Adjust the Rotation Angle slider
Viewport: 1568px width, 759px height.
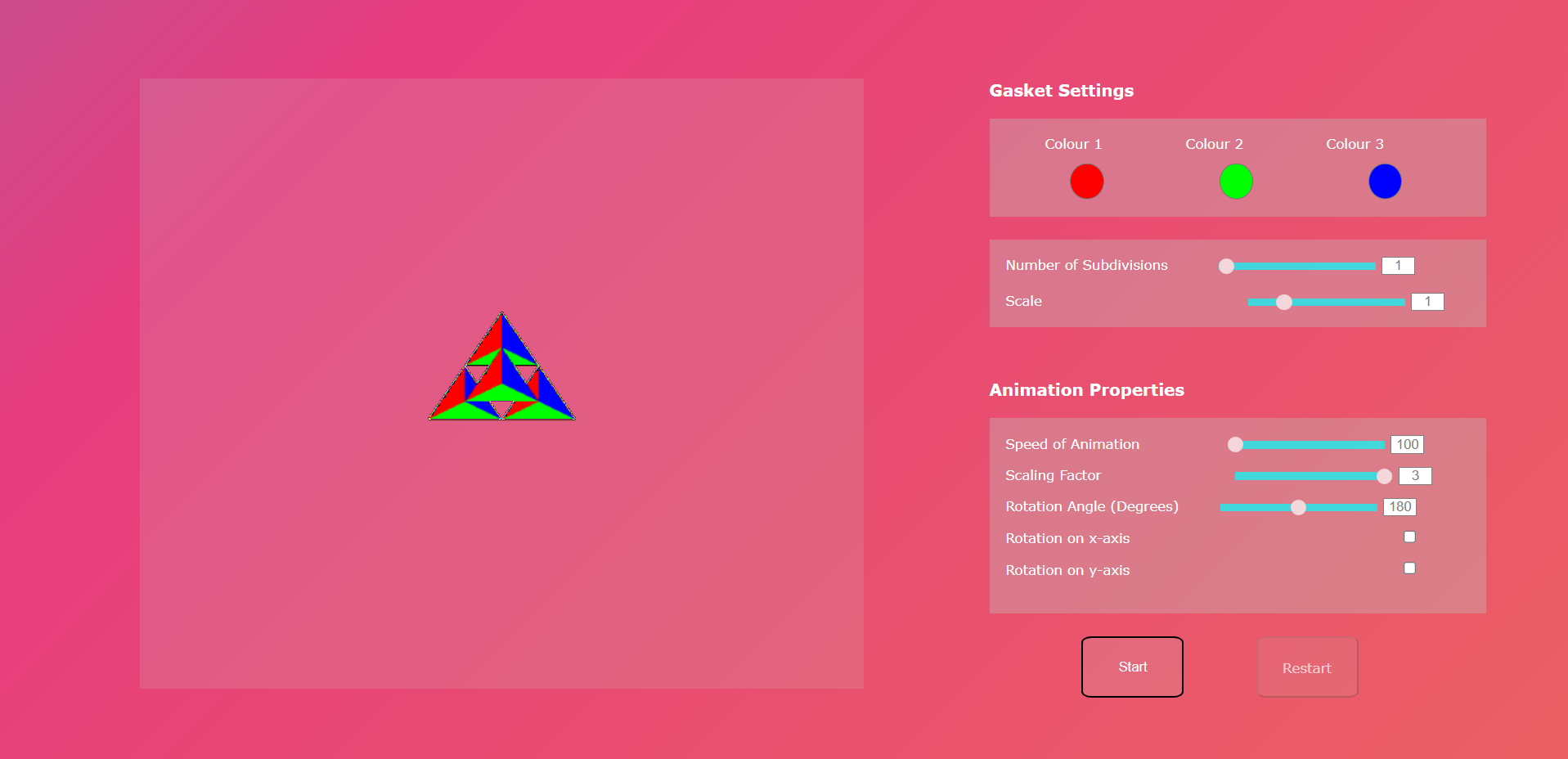coord(1298,507)
